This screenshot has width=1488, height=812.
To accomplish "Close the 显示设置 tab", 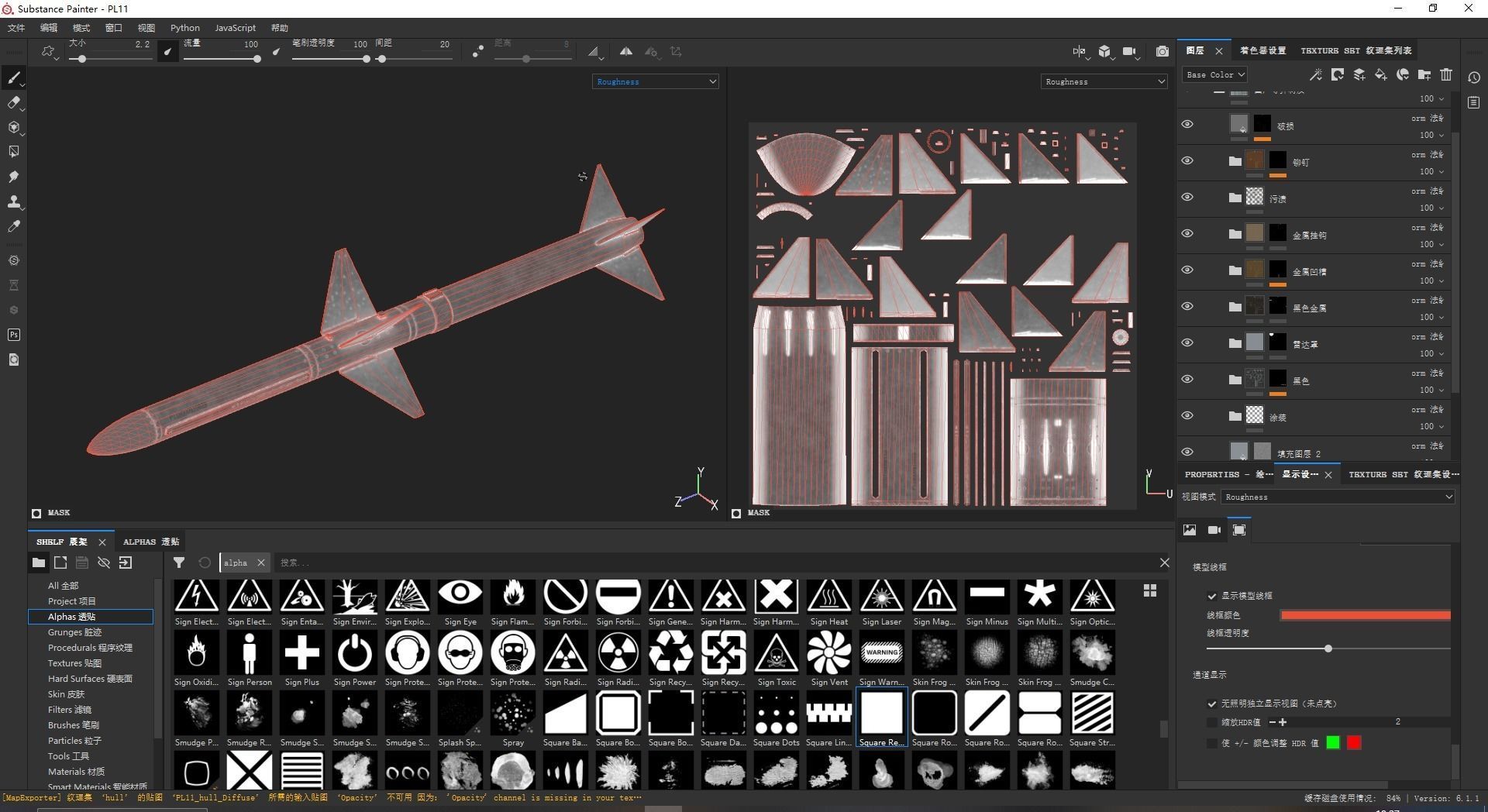I will pos(1328,474).
